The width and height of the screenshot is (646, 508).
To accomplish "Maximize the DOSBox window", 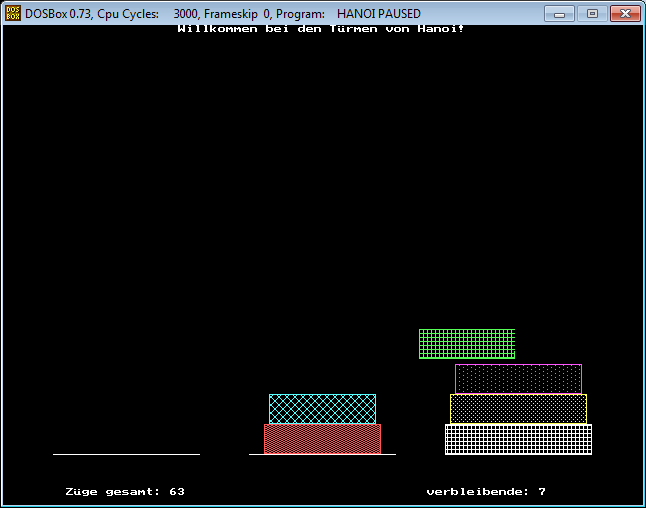I will coord(591,14).
